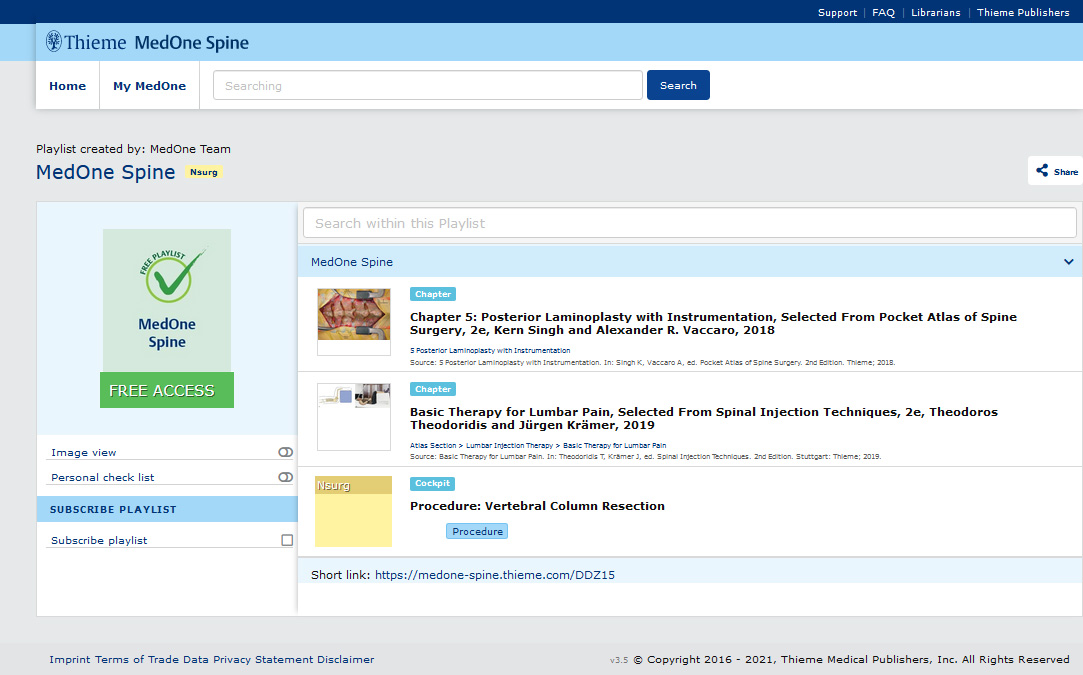The width and height of the screenshot is (1083, 675).
Task: Open the Lumbar Injection Therapy breadcrumb link
Action: click(509, 446)
